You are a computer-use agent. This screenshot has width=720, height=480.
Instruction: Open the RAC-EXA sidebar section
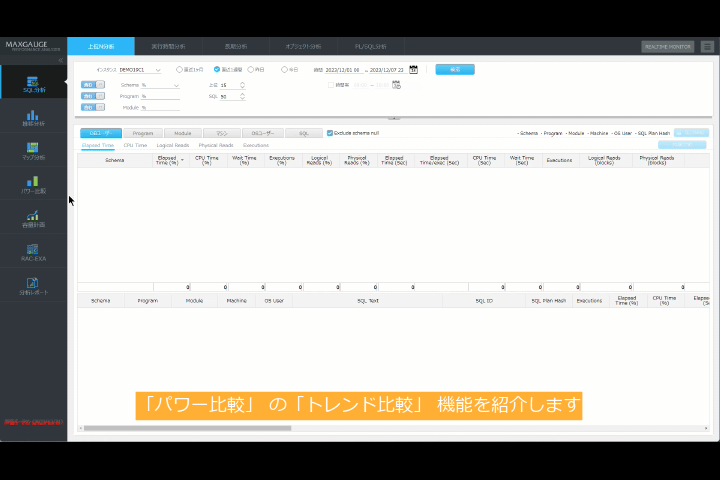(34, 252)
